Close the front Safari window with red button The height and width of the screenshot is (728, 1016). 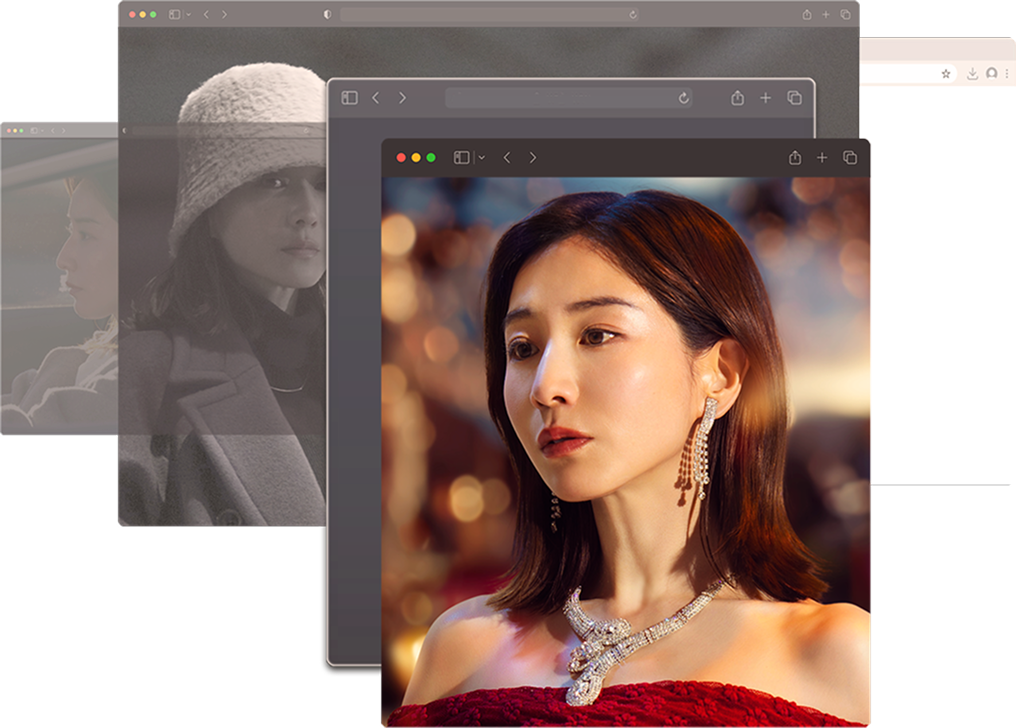coord(401,157)
